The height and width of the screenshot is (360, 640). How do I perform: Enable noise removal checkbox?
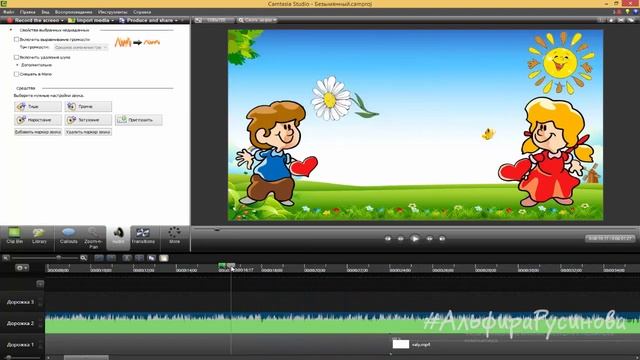pos(16,58)
